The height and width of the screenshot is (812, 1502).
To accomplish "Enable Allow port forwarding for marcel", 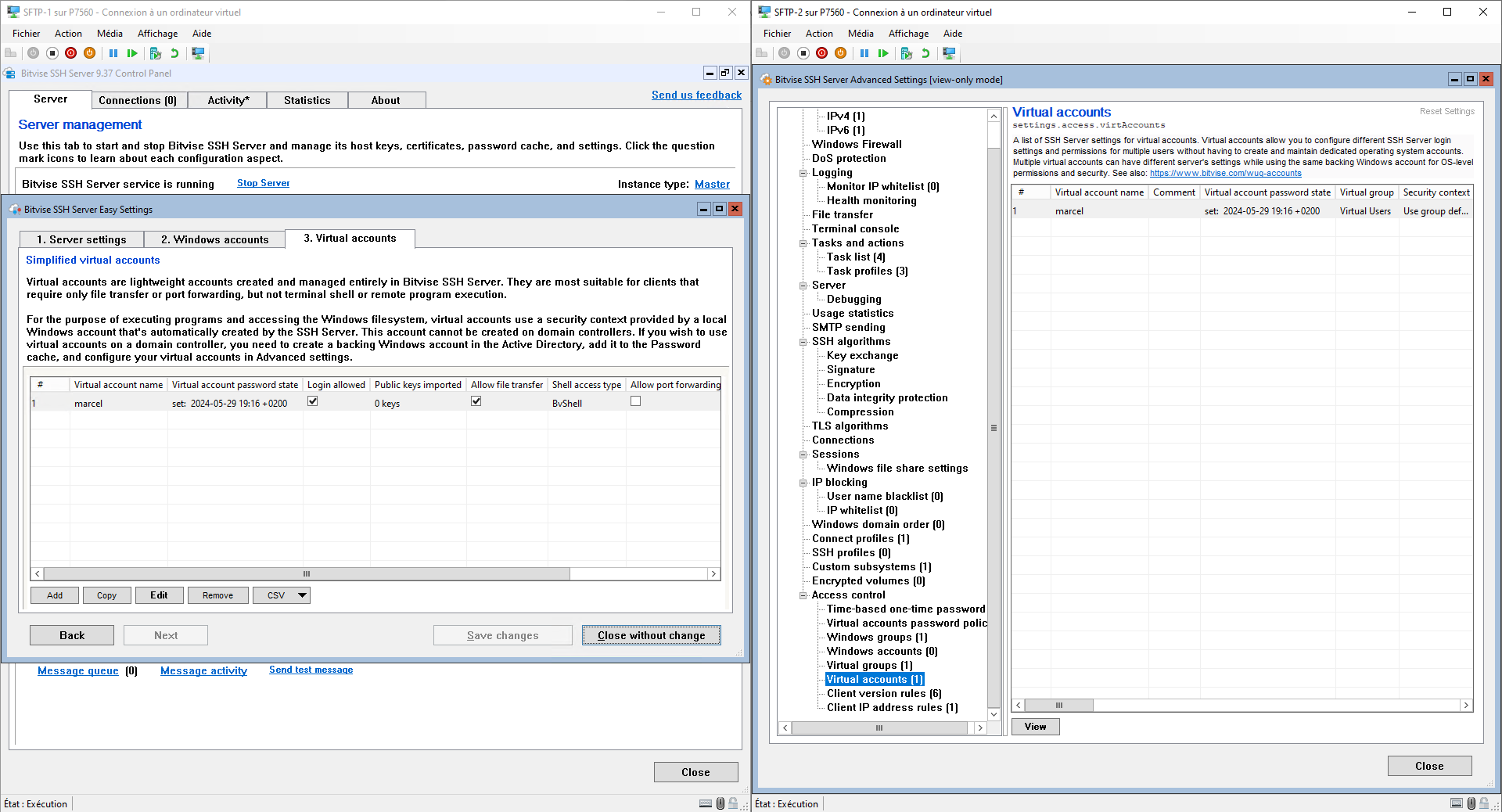I will click(x=636, y=401).
